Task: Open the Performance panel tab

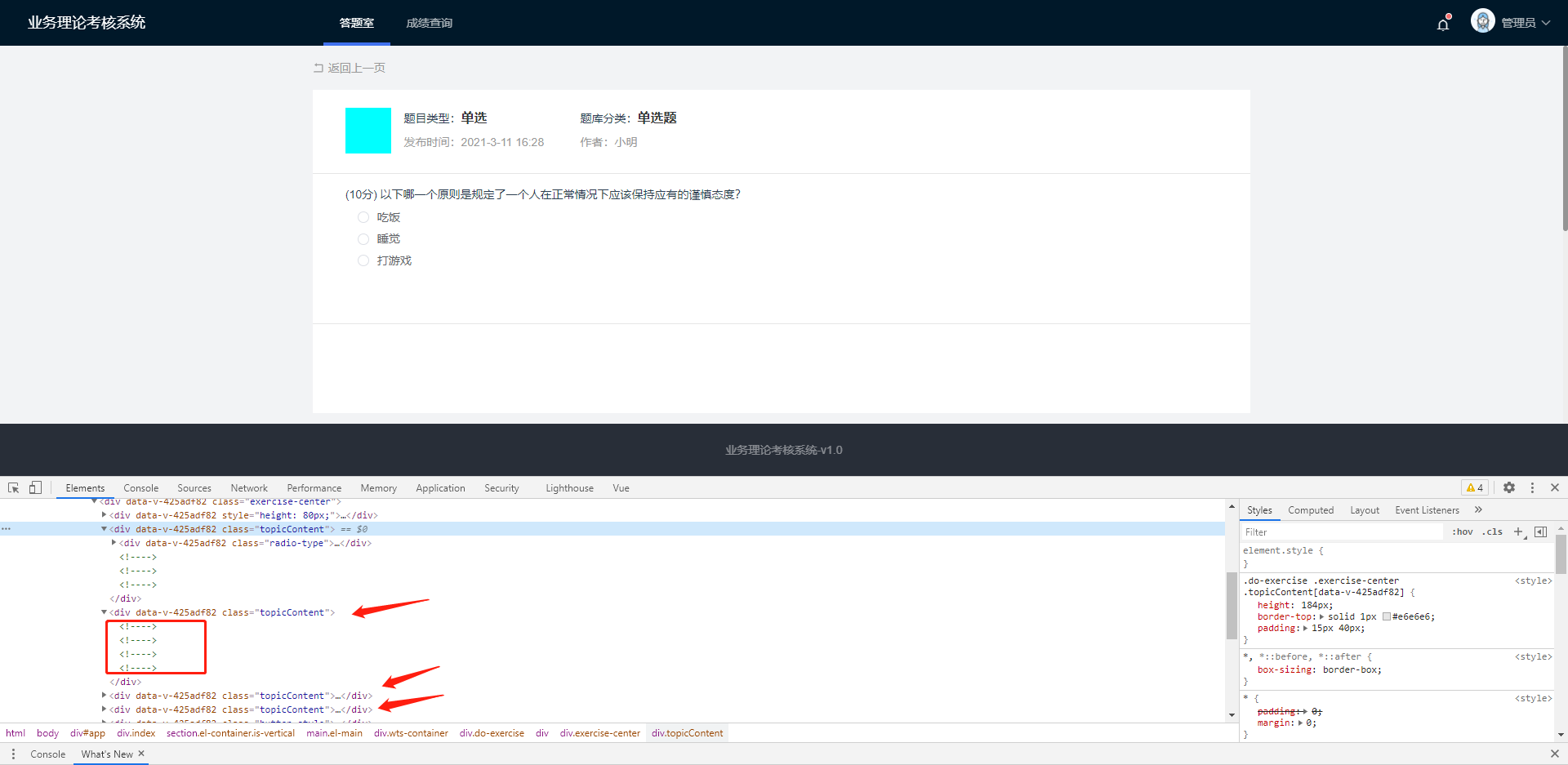Action: [x=314, y=488]
